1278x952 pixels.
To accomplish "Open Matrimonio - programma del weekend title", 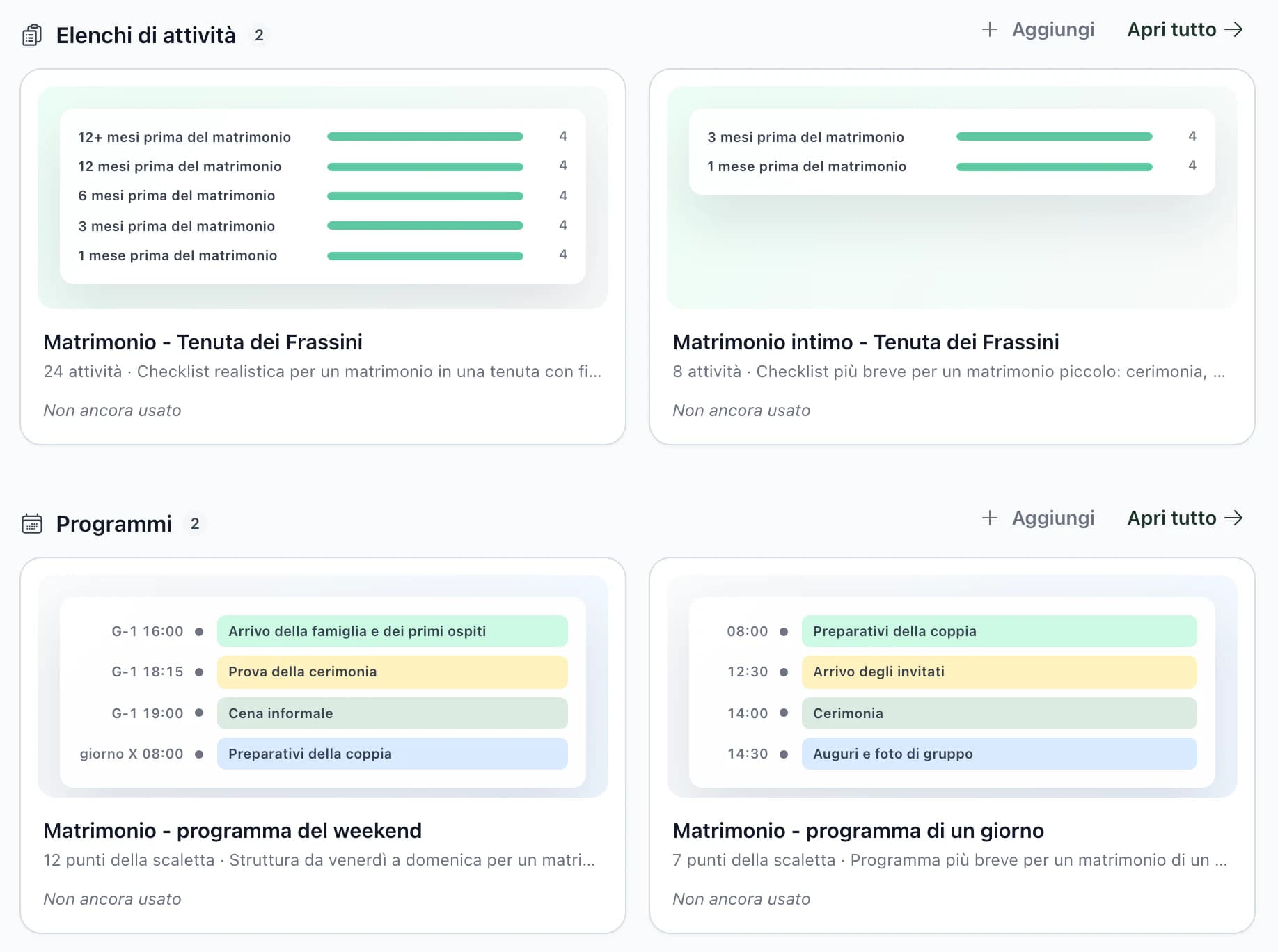I will pos(232,830).
